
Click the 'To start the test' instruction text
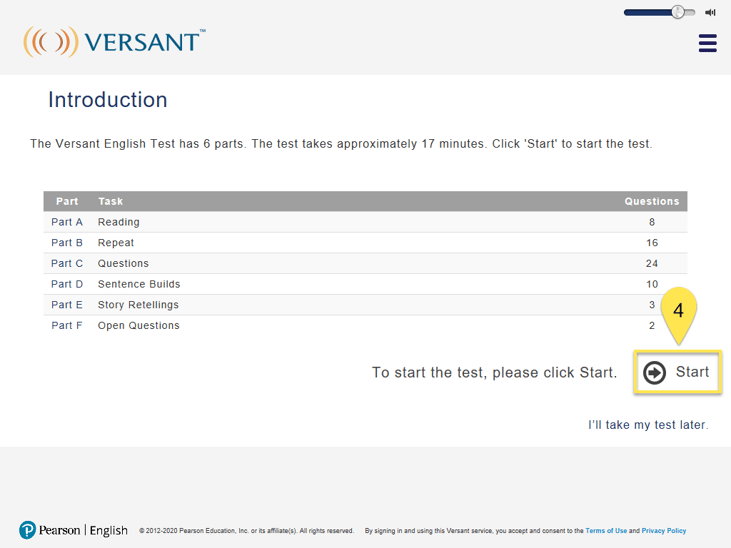494,373
